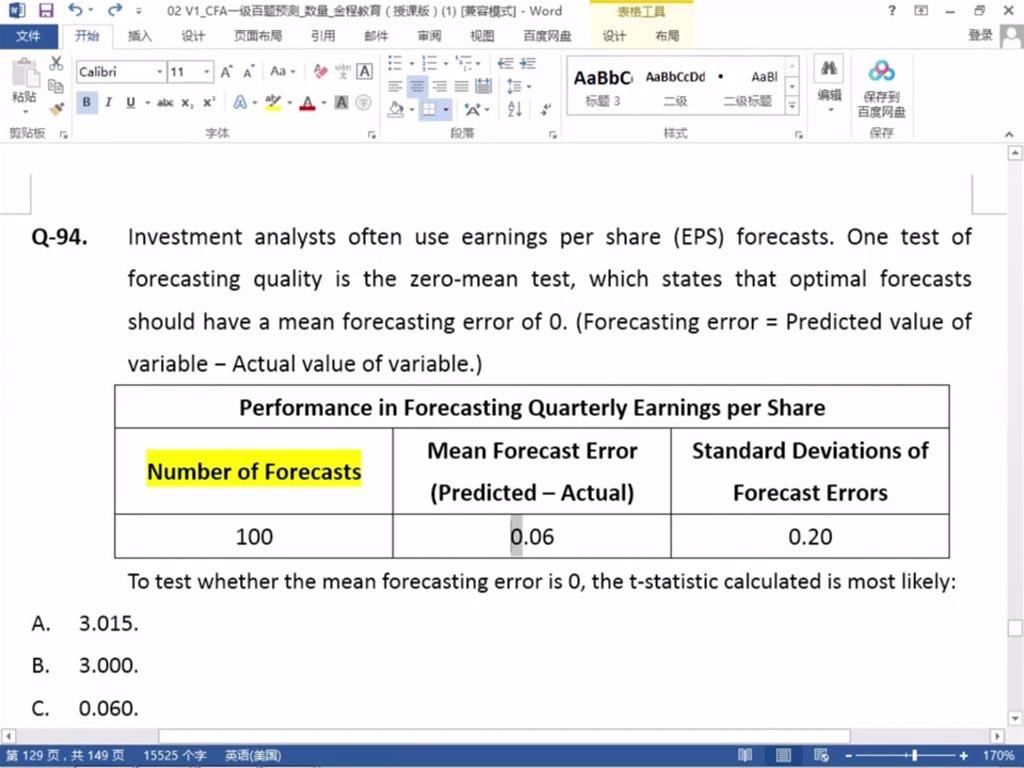The width and height of the screenshot is (1024, 768).
Task: Increase paragraph indent
Action: 528,63
